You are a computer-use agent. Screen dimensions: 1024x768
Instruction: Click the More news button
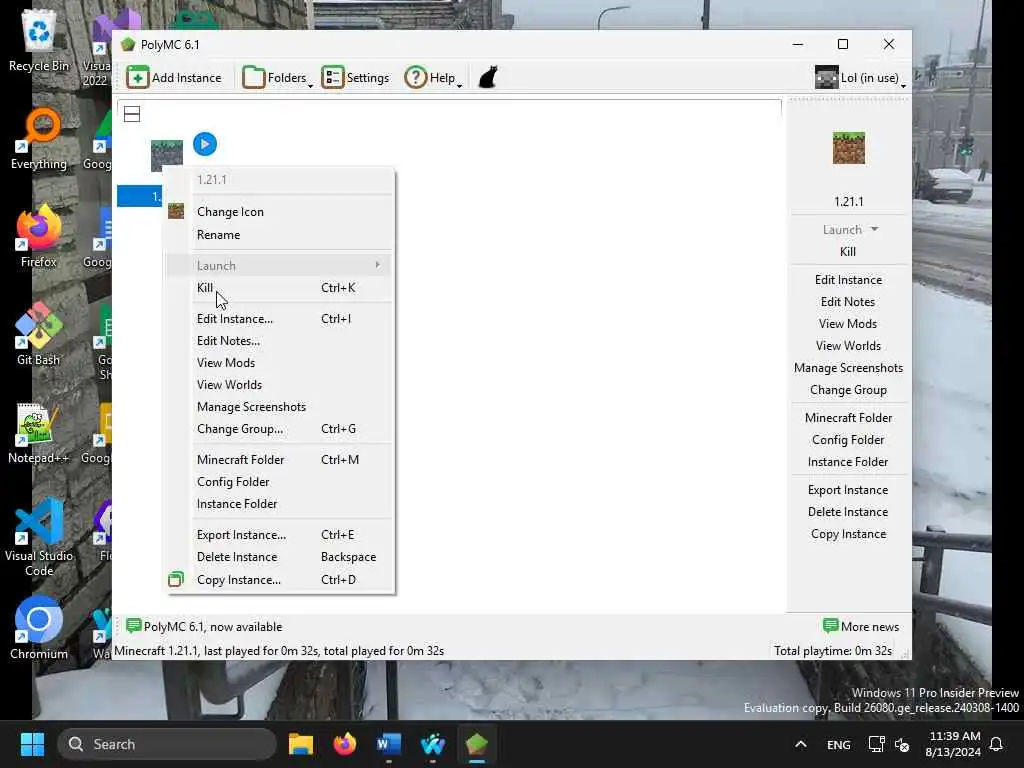click(x=861, y=626)
